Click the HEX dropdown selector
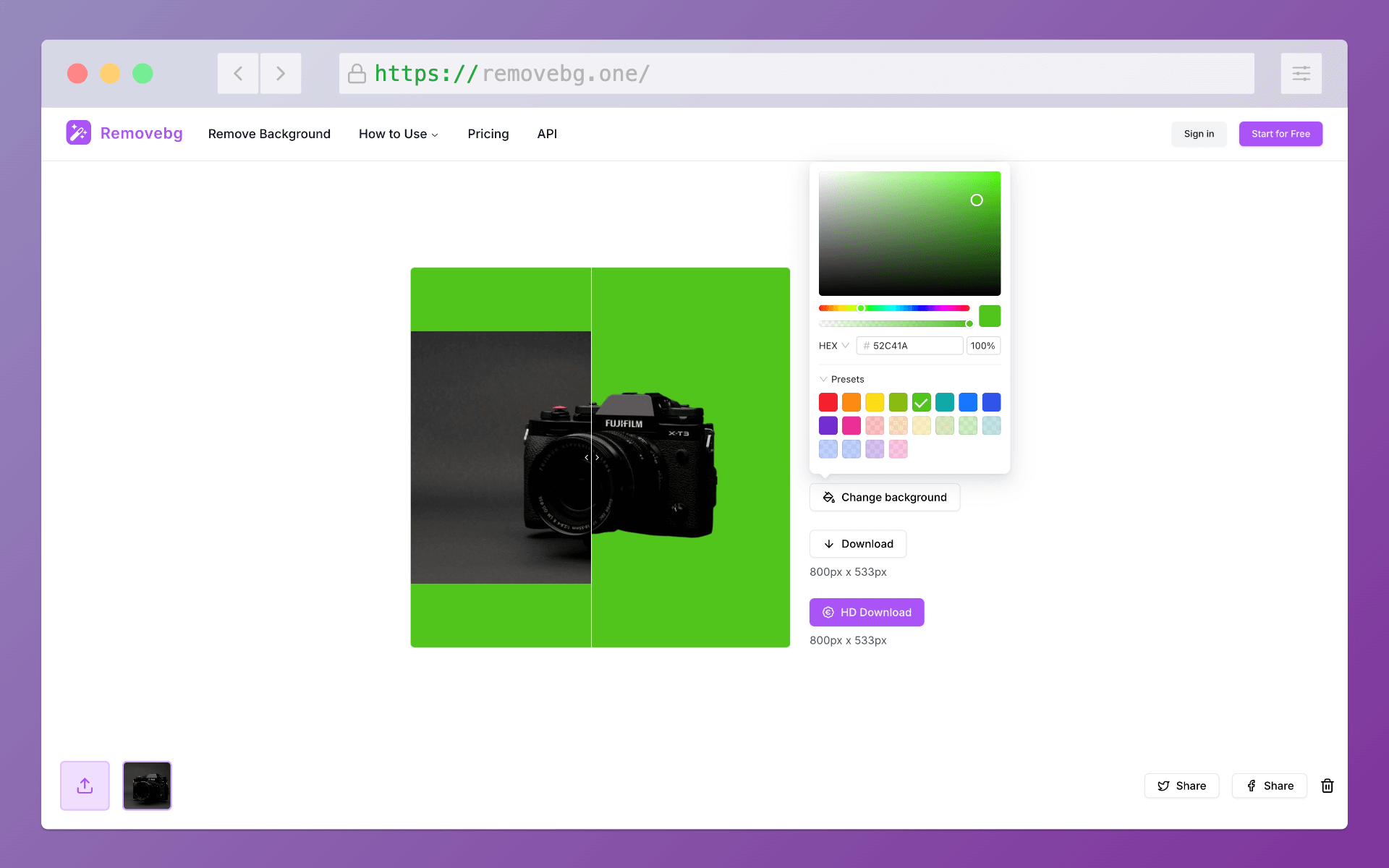1389x868 pixels. click(x=831, y=345)
